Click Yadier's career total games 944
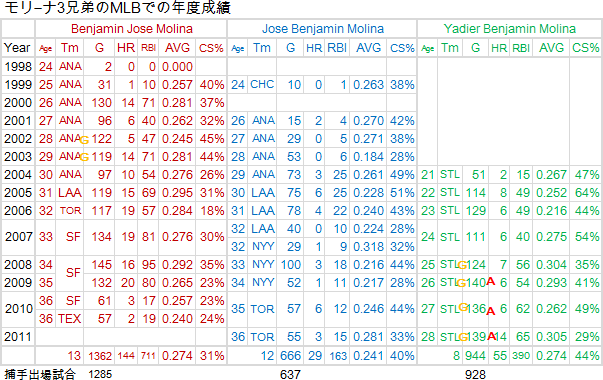This screenshot has height=380, width=603. pos(475,356)
